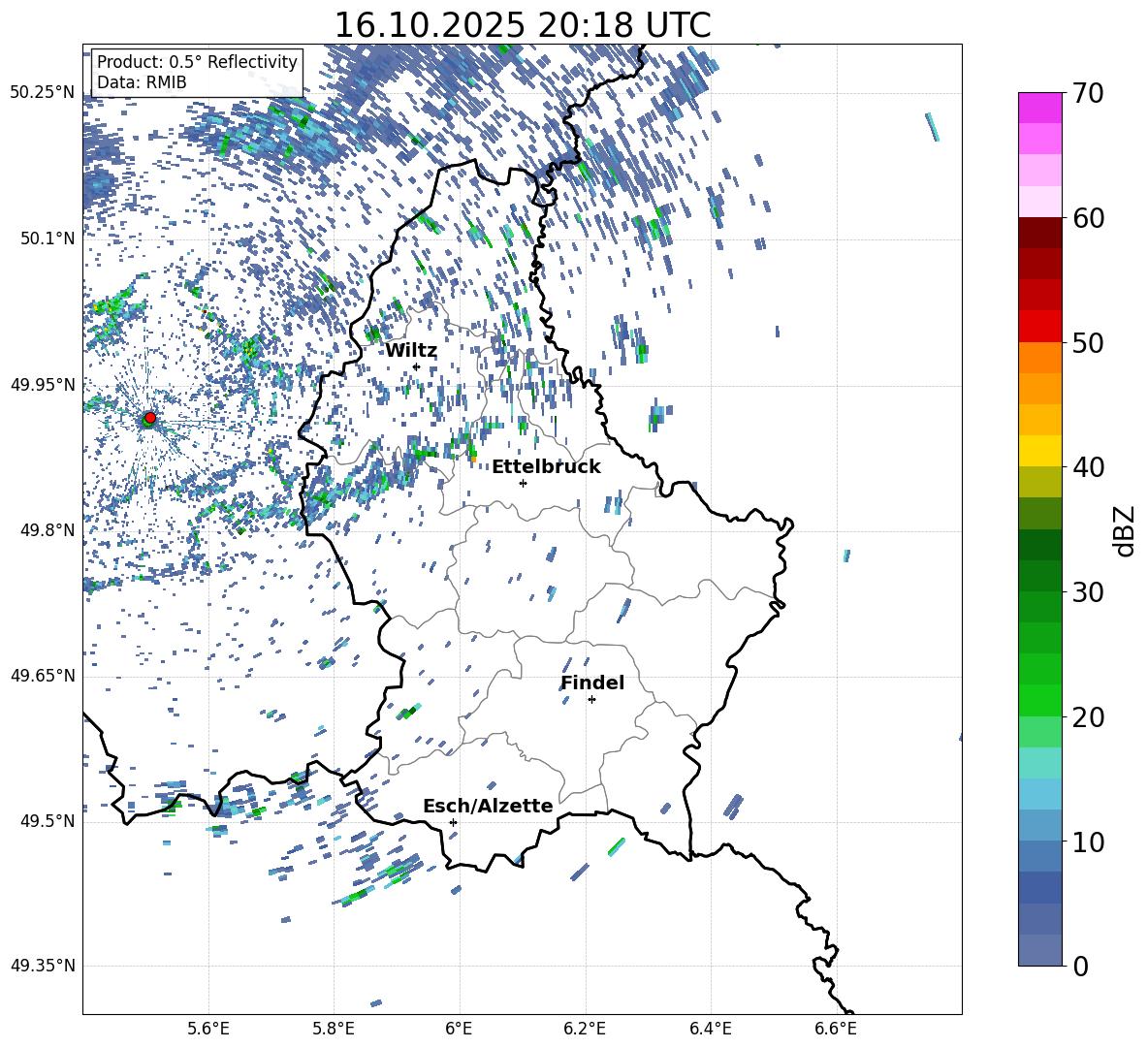Click the dark maroon colorbar segment below 60
The height and width of the screenshot is (1048, 1148).
[1039, 233]
